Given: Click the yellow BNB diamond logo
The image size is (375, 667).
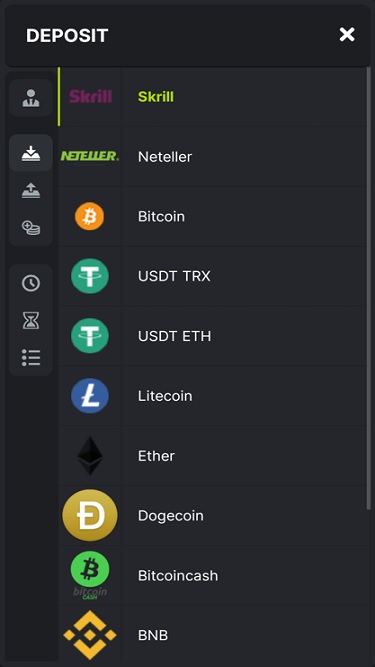Looking at the screenshot, I should tap(90, 635).
